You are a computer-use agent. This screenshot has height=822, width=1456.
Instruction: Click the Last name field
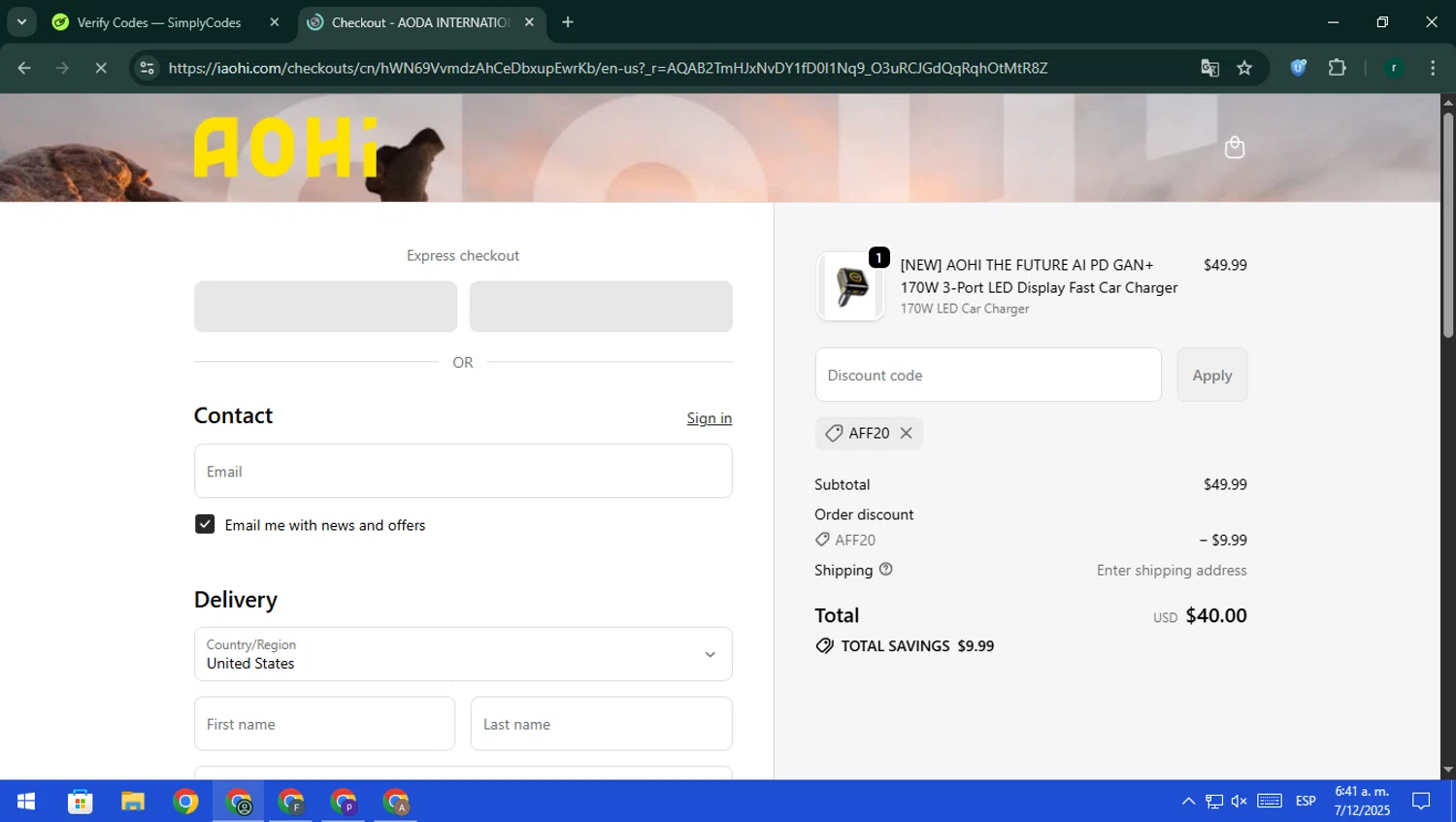(x=601, y=724)
